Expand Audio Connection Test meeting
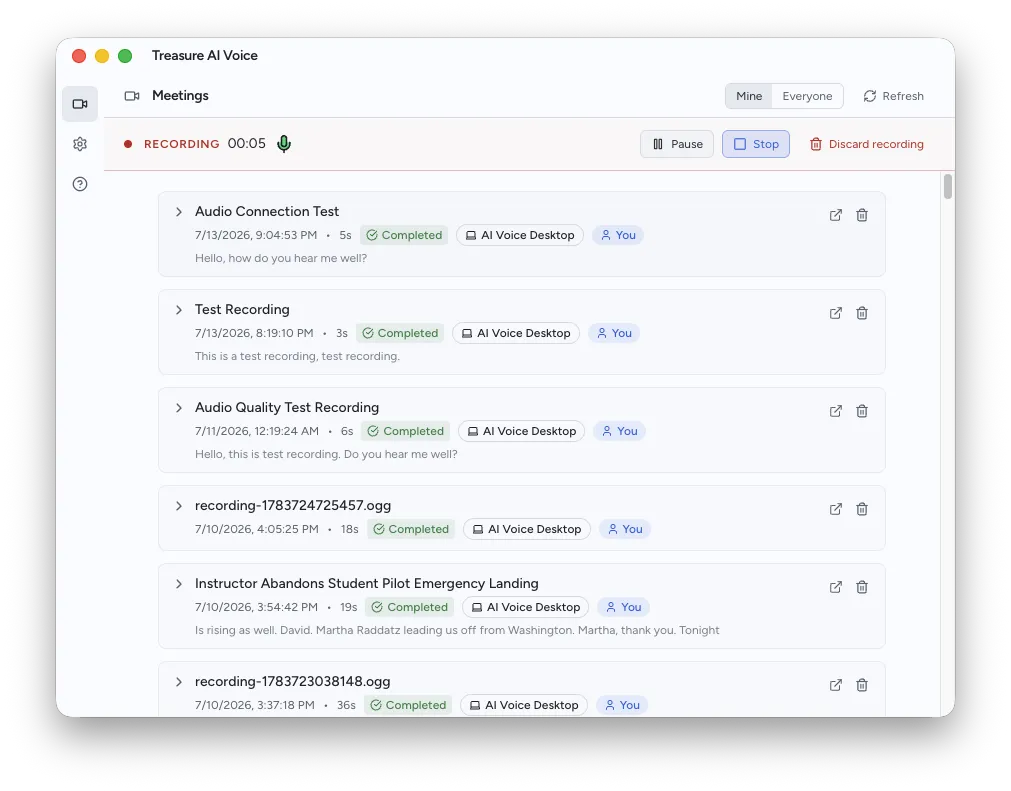1011x791 pixels. (x=179, y=212)
